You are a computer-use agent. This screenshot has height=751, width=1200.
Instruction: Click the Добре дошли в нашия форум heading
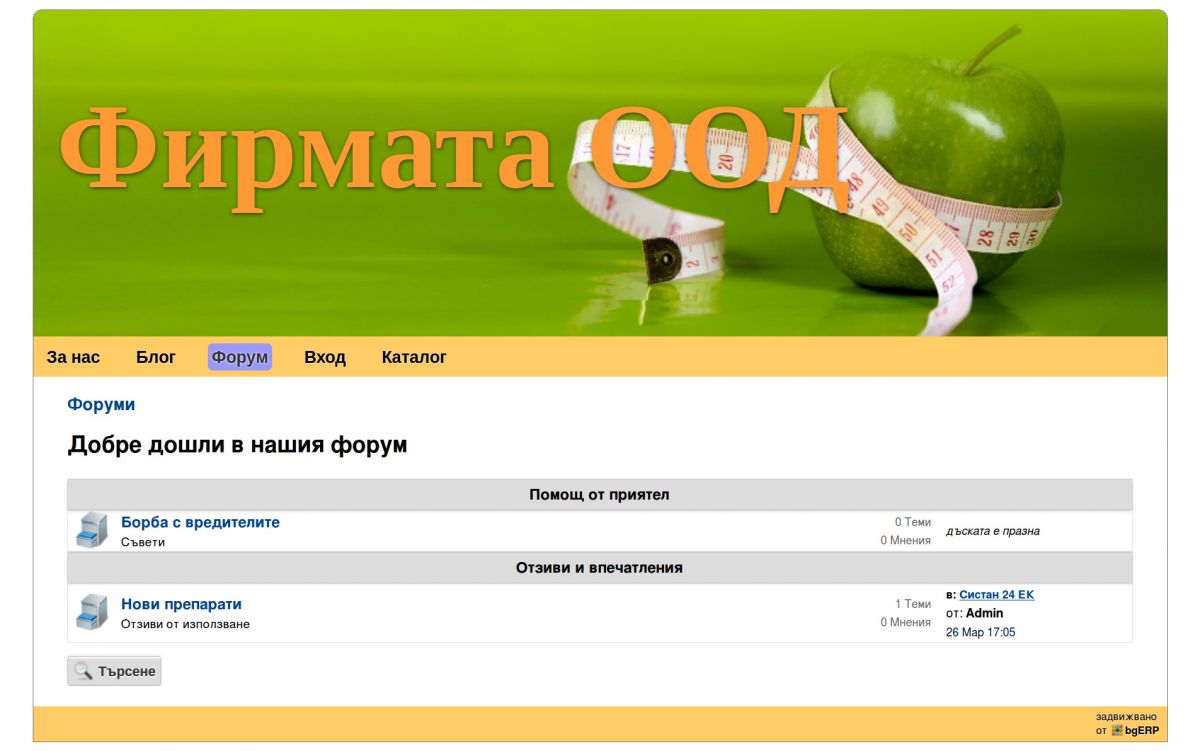[237, 445]
